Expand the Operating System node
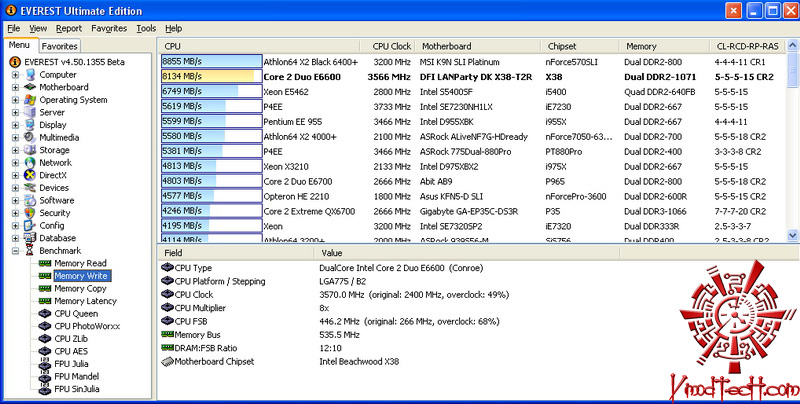Image resolution: width=800 pixels, height=404 pixels. [x=15, y=100]
